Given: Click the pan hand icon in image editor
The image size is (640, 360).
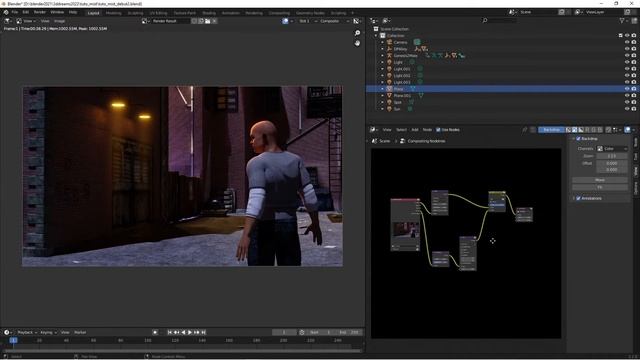Looking at the screenshot, I should click(358, 43).
